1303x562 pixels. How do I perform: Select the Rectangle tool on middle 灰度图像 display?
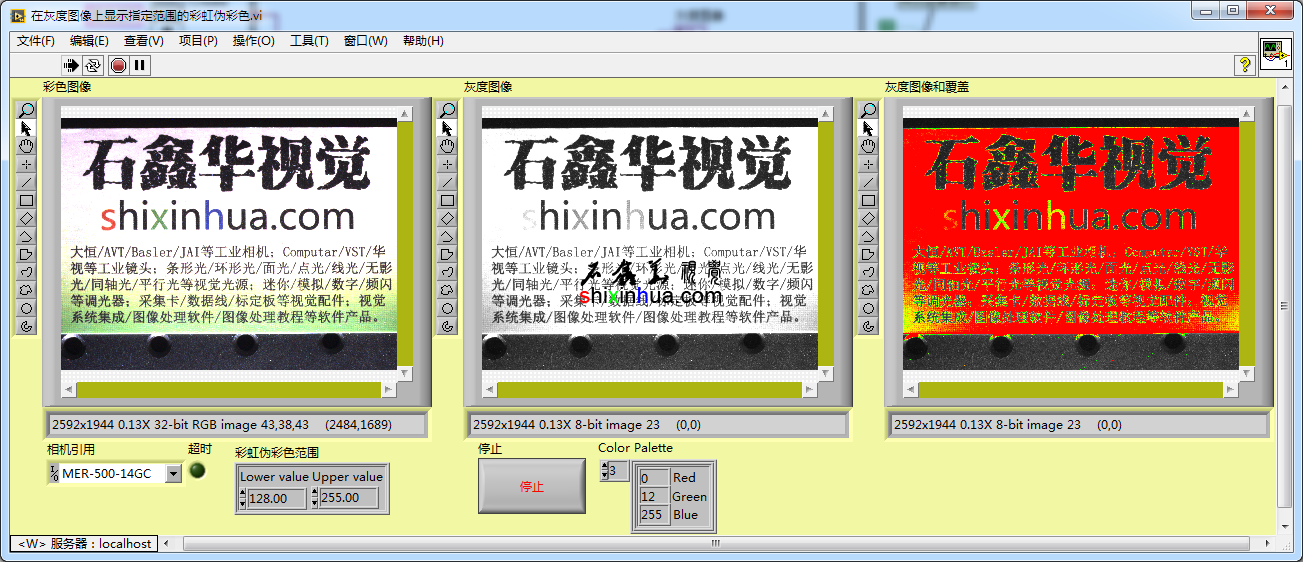point(448,200)
